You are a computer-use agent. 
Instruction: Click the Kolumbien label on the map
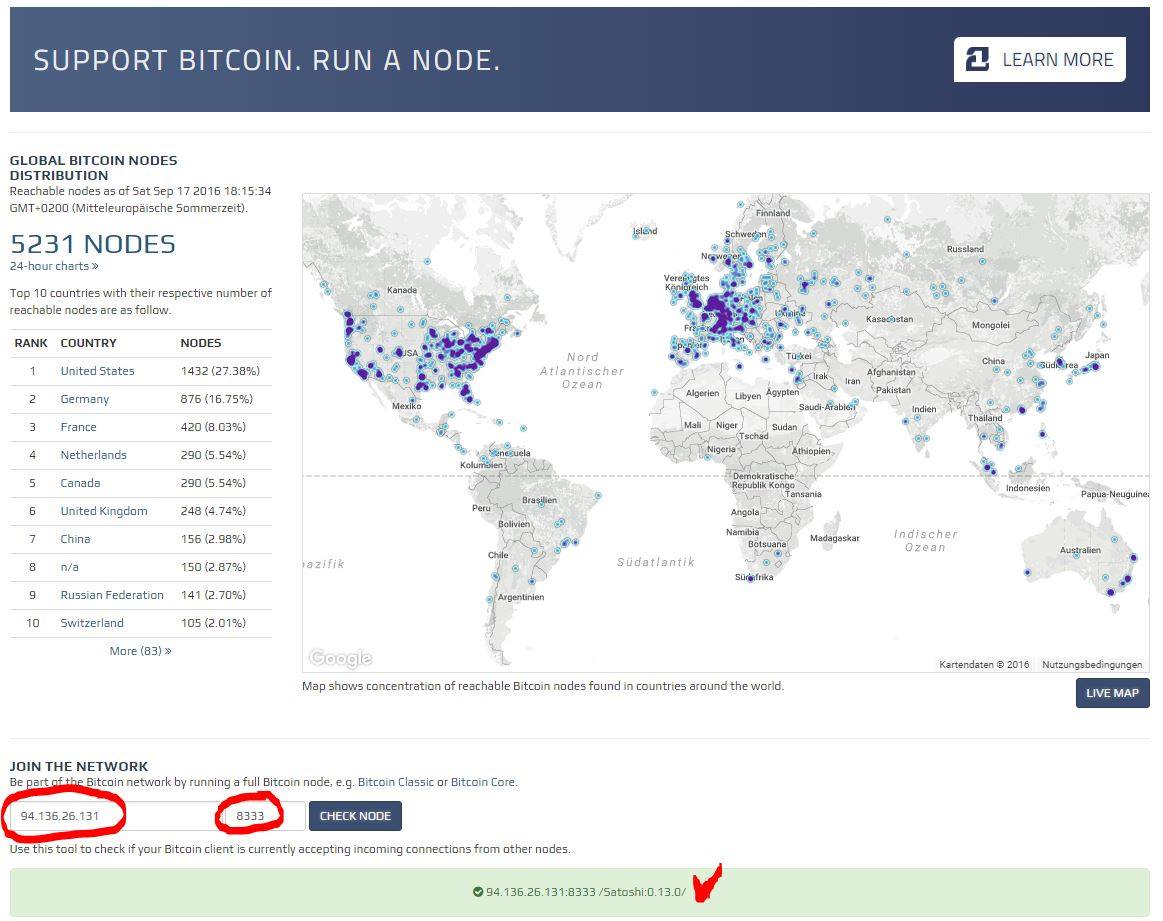[481, 465]
